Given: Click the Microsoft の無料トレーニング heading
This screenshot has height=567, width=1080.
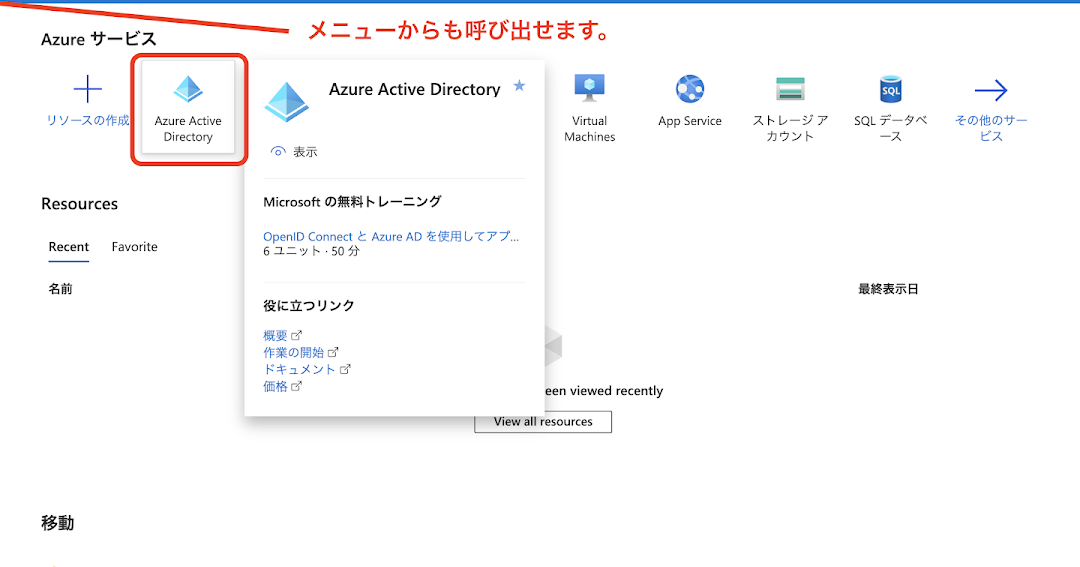Looking at the screenshot, I should [352, 202].
